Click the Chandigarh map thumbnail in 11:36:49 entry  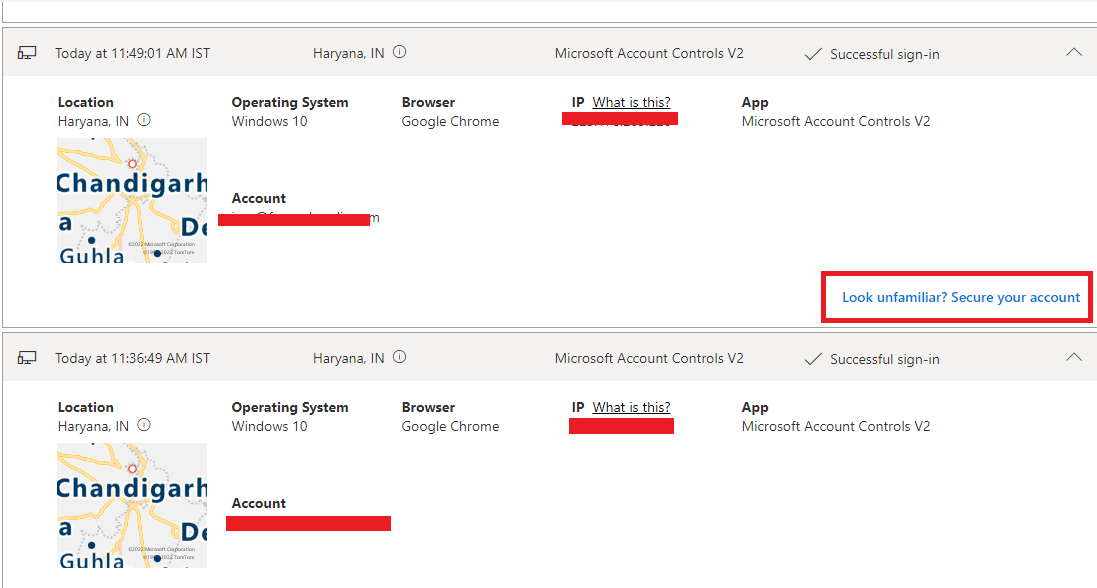click(132, 505)
